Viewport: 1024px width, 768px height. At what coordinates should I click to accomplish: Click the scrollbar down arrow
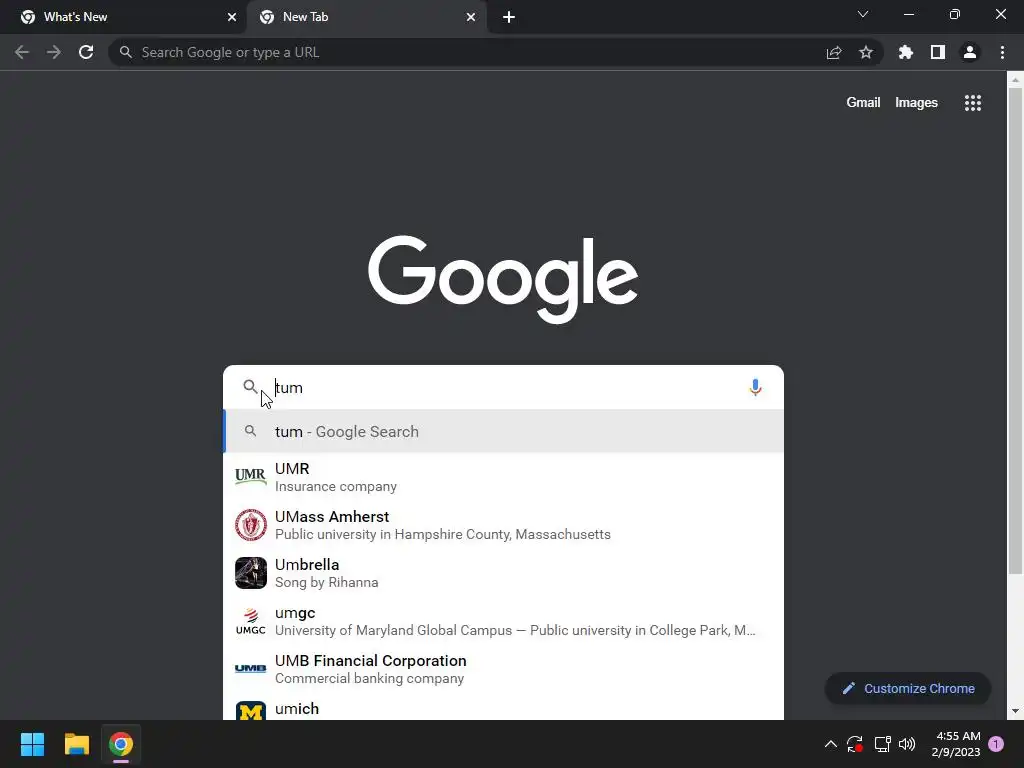[x=1015, y=711]
